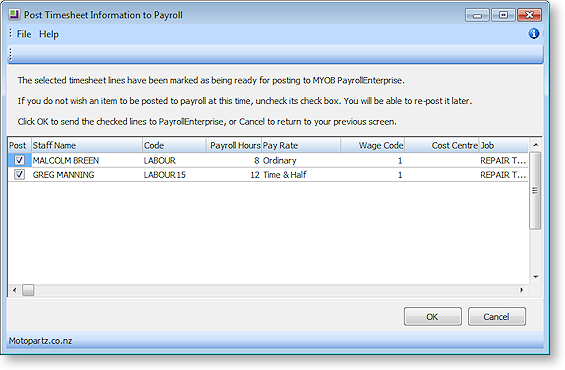Click the horizontal scroll right arrow
The height and width of the screenshot is (370, 565).
pyautogui.click(x=521, y=290)
